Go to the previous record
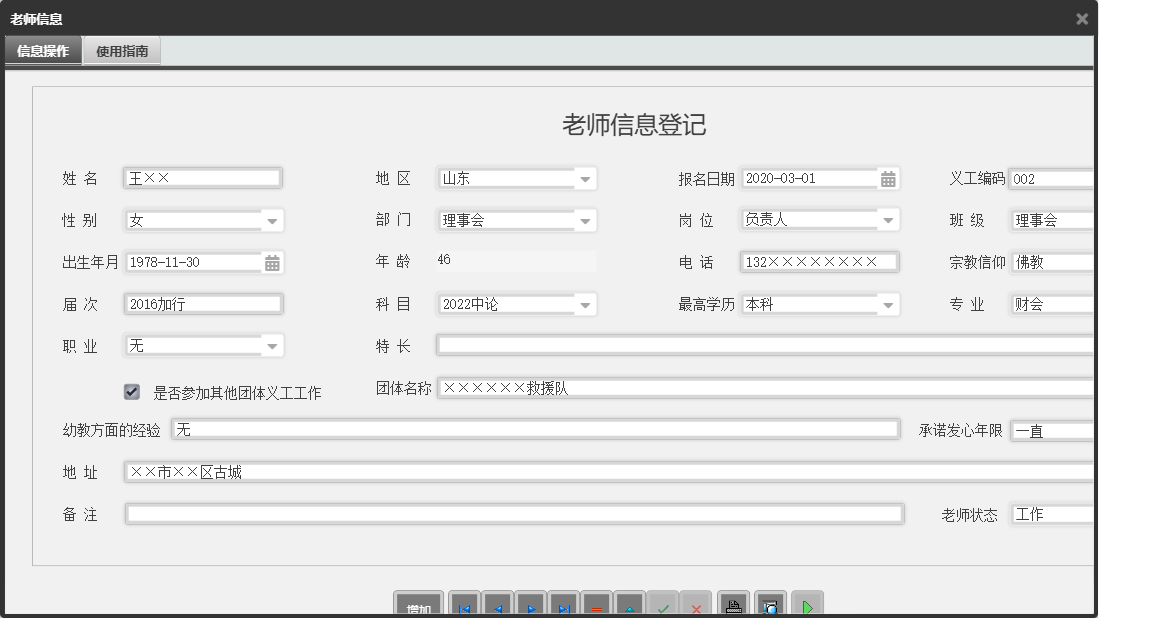The width and height of the screenshot is (1174, 627). (x=498, y=605)
